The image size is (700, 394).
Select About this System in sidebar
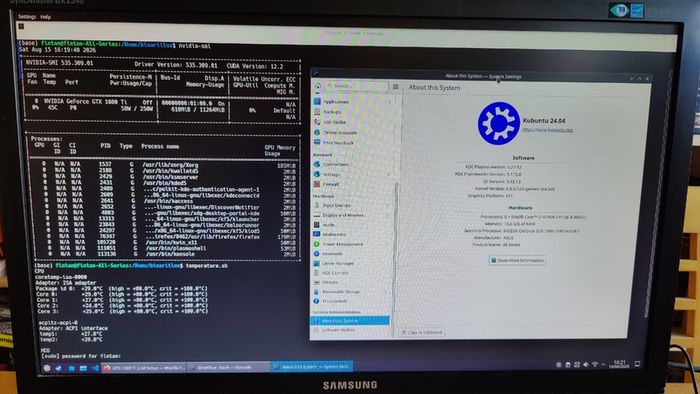click(350, 321)
